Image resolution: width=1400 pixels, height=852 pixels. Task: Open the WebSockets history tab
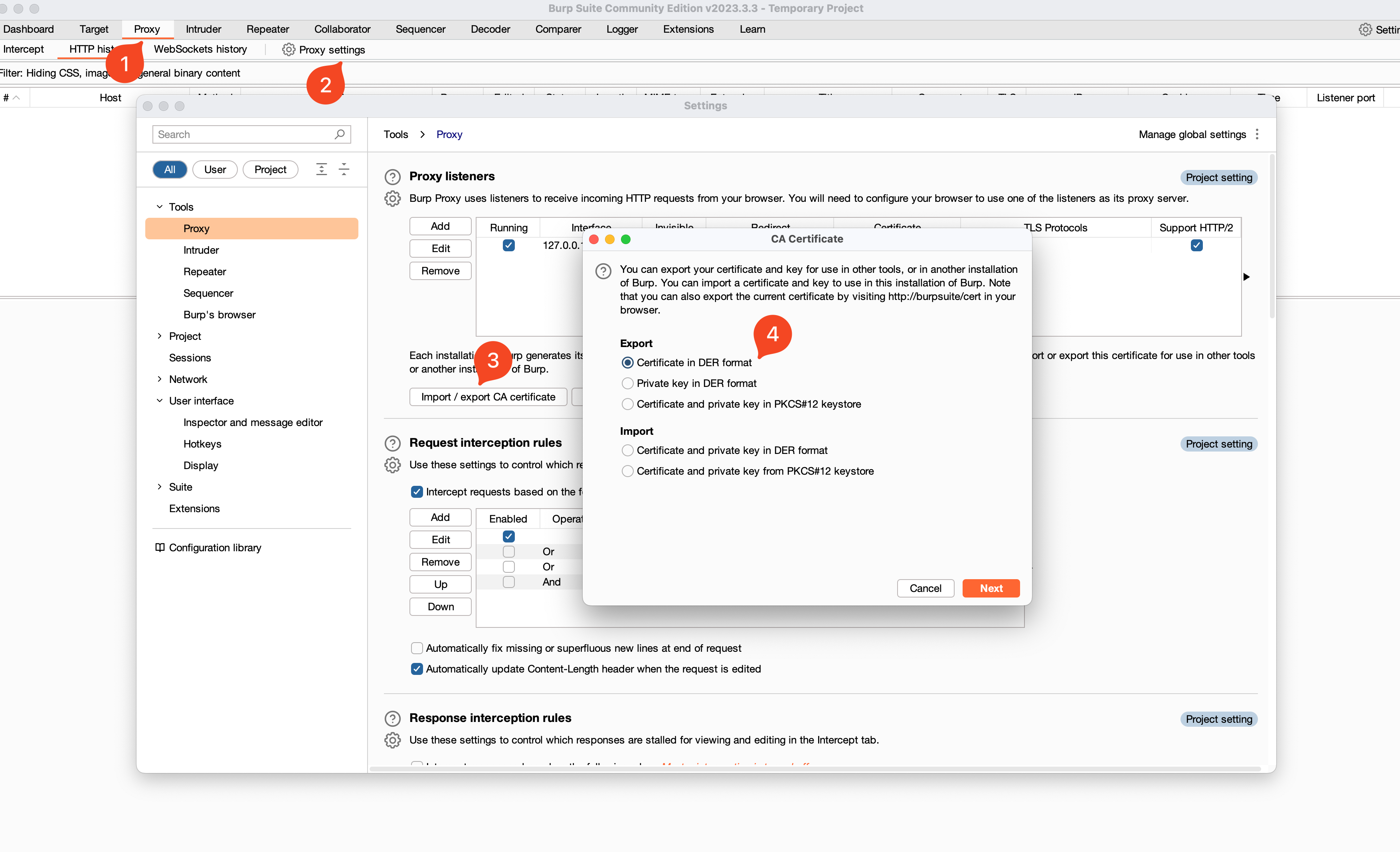(200, 49)
